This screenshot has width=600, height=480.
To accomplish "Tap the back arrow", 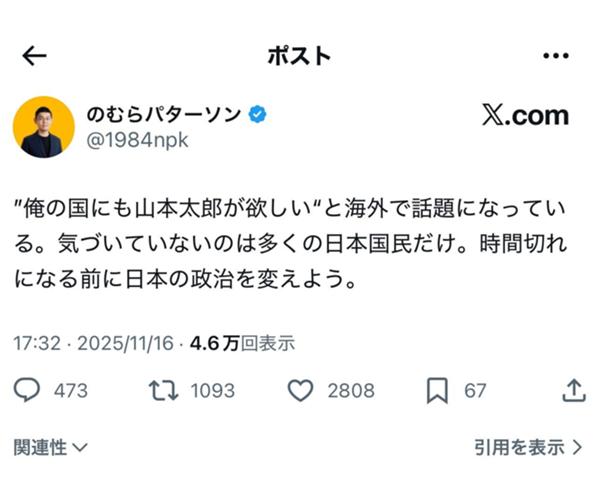I will (x=34, y=56).
